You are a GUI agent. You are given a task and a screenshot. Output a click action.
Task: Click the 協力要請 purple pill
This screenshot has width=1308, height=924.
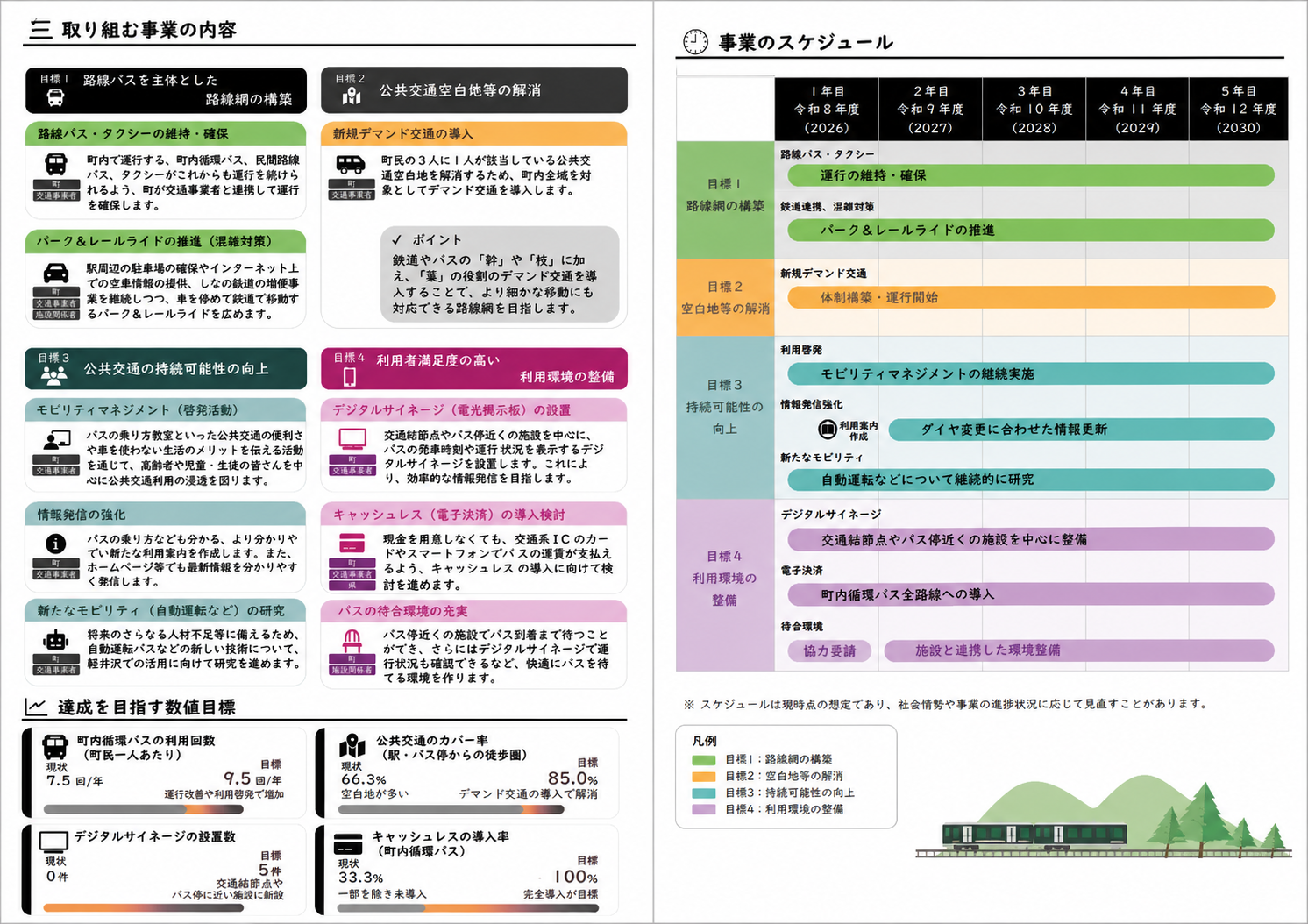coord(829,650)
